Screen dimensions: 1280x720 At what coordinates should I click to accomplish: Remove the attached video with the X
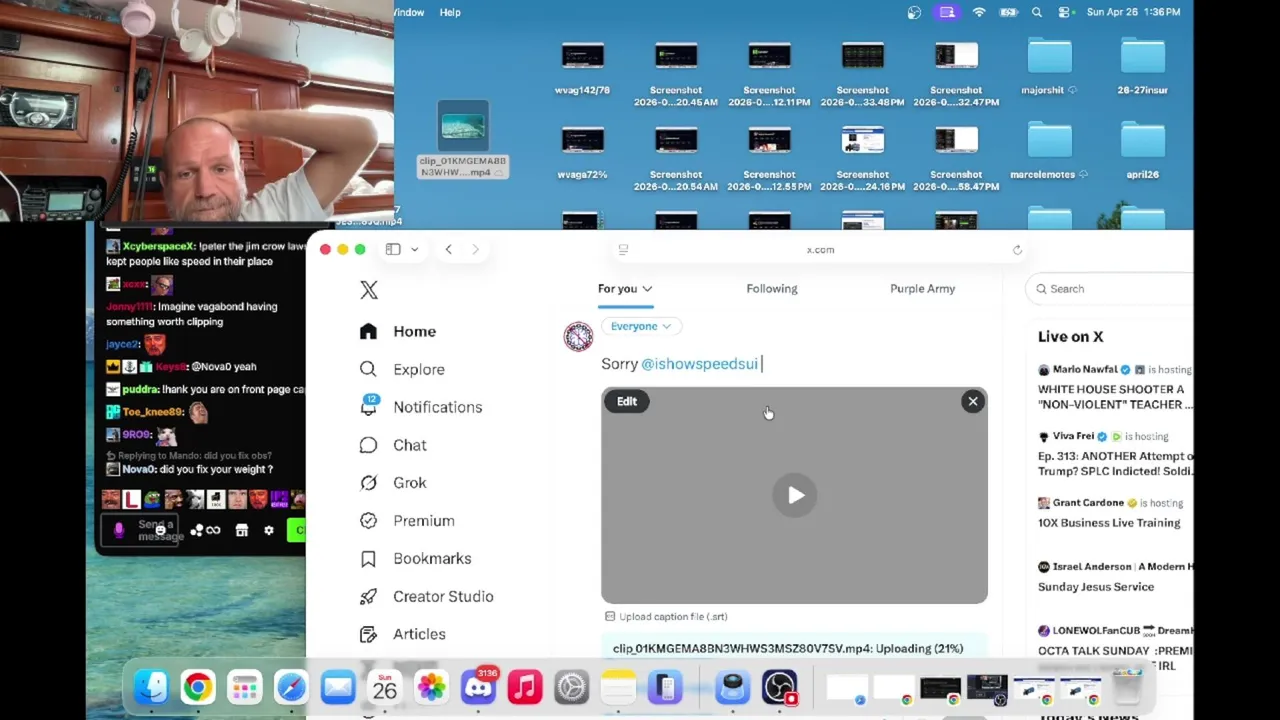tap(972, 402)
